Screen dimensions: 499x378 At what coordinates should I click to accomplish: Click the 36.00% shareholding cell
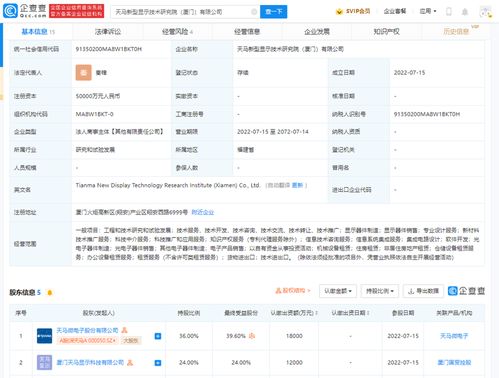tap(189, 336)
